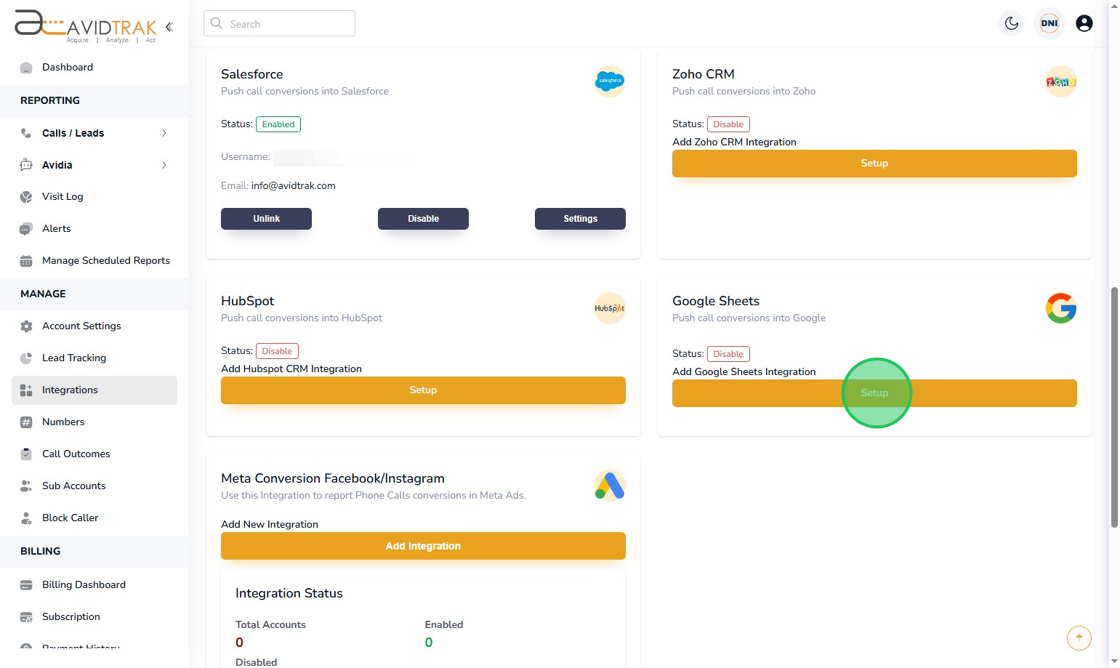Viewport: 1120px width, 668px height.
Task: Open the DNI icon in header
Action: click(1049, 23)
